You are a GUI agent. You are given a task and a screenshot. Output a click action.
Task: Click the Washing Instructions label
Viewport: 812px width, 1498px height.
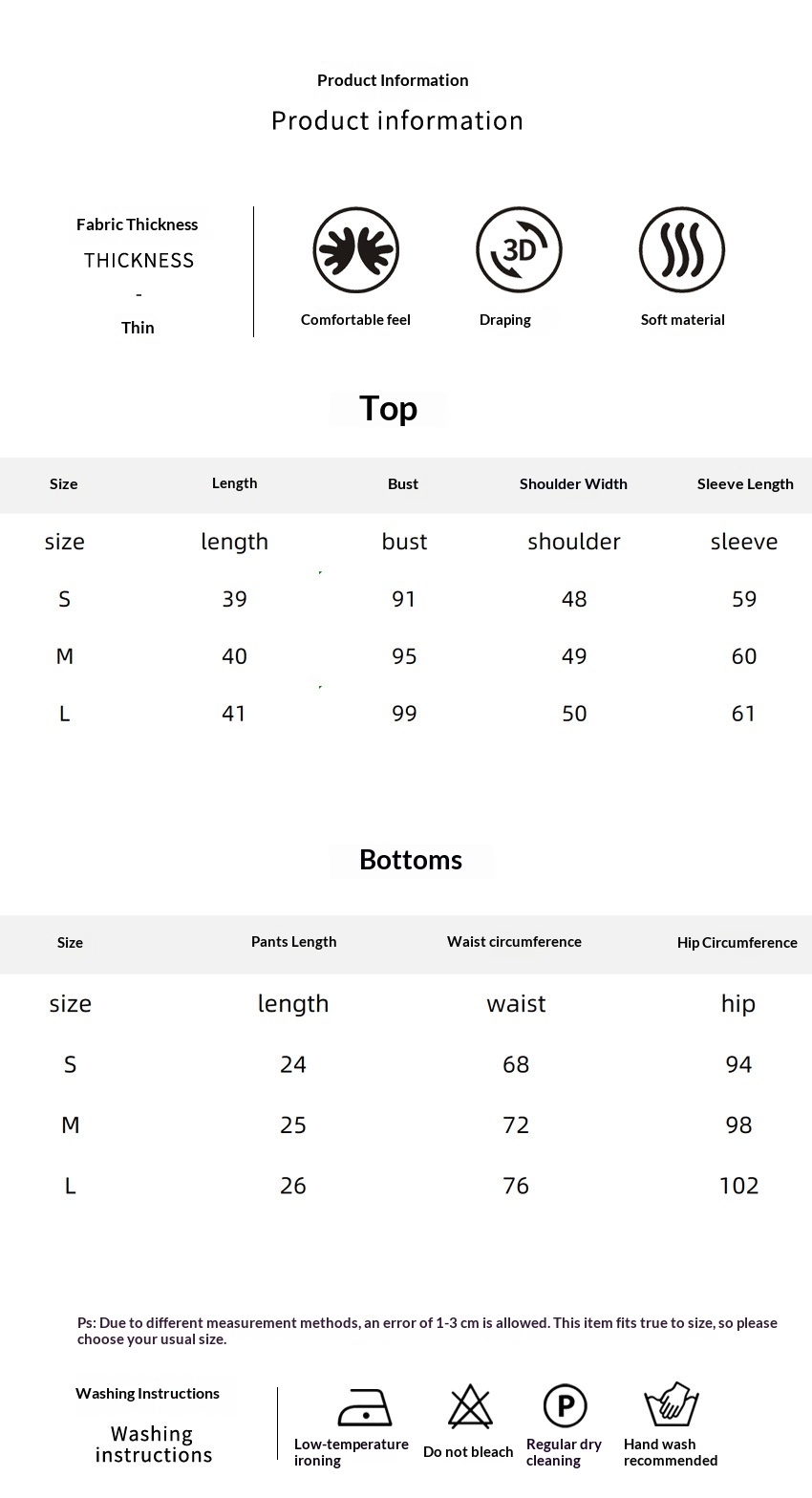[x=147, y=1394]
